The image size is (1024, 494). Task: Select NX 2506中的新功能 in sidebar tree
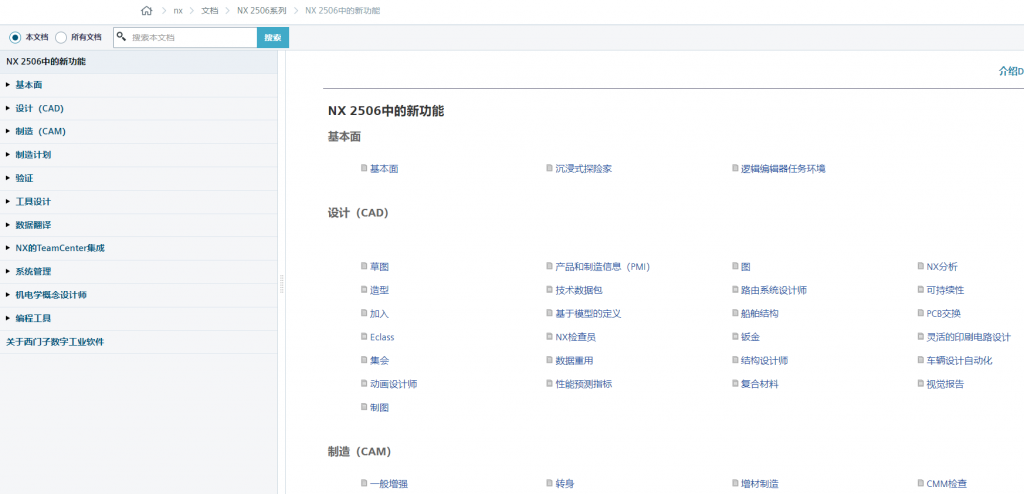46,61
